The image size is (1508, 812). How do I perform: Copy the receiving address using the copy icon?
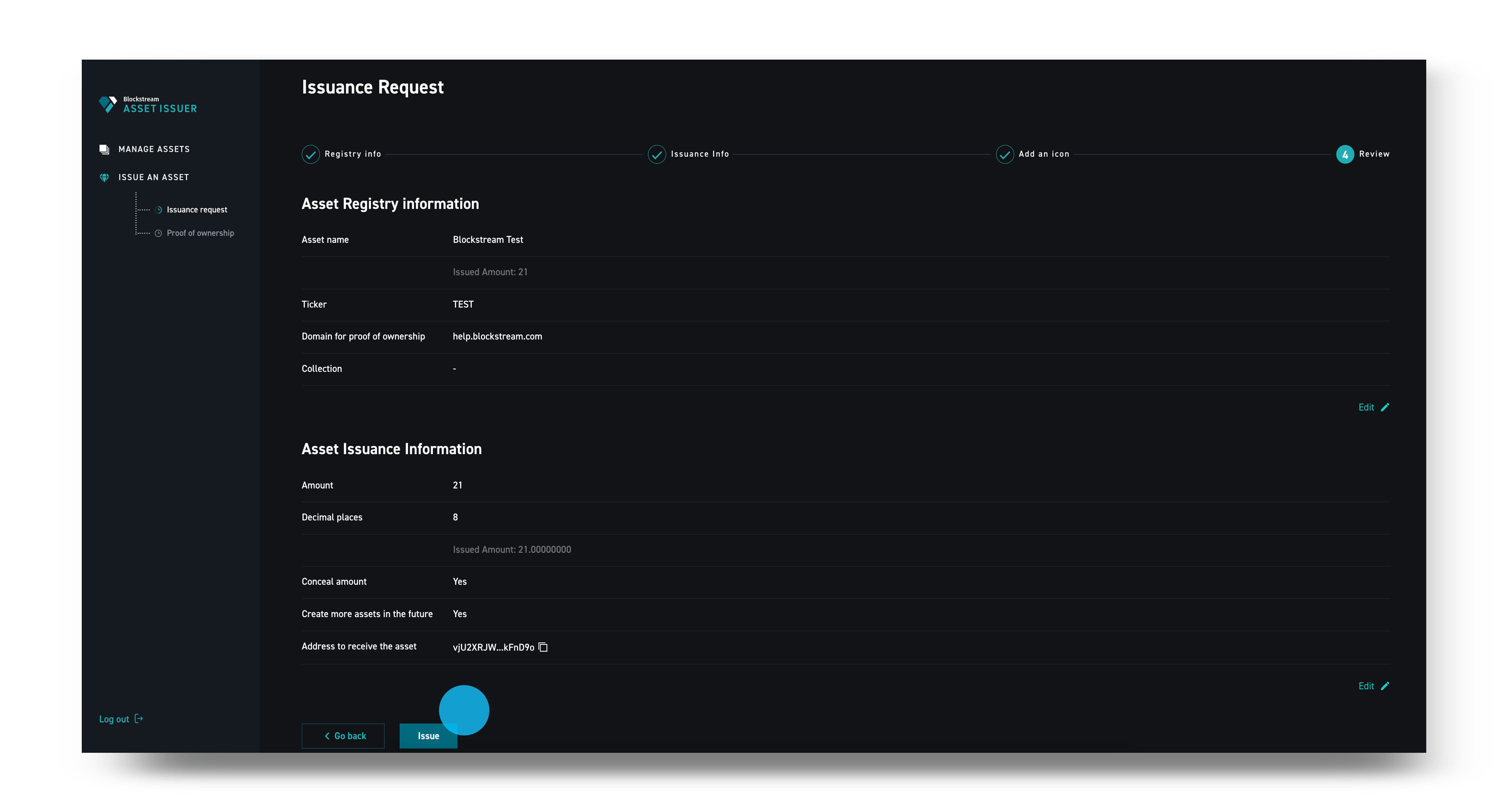(543, 648)
